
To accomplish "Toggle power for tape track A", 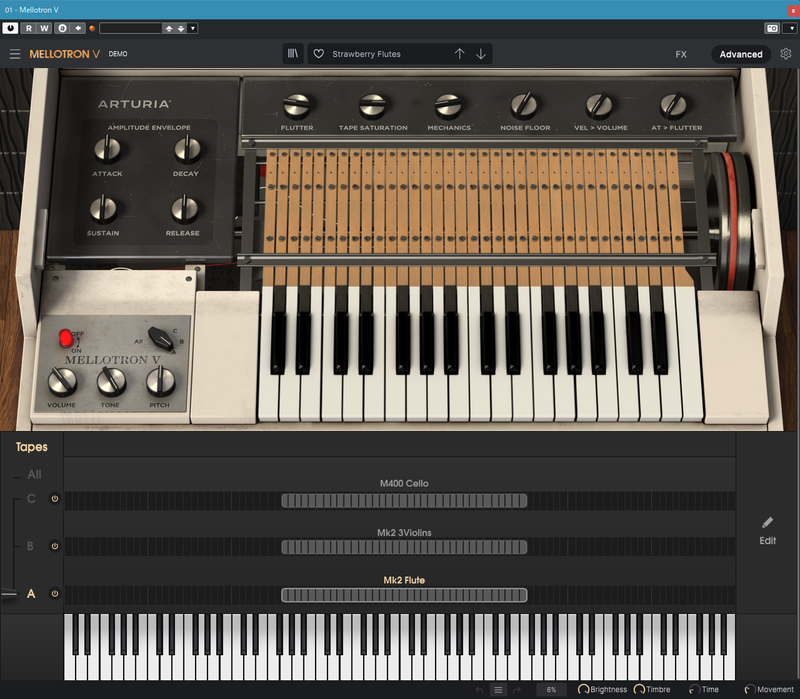I will coord(55,593).
